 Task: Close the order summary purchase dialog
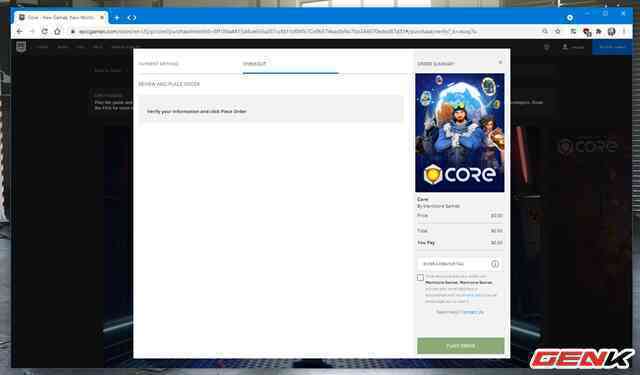(500, 62)
